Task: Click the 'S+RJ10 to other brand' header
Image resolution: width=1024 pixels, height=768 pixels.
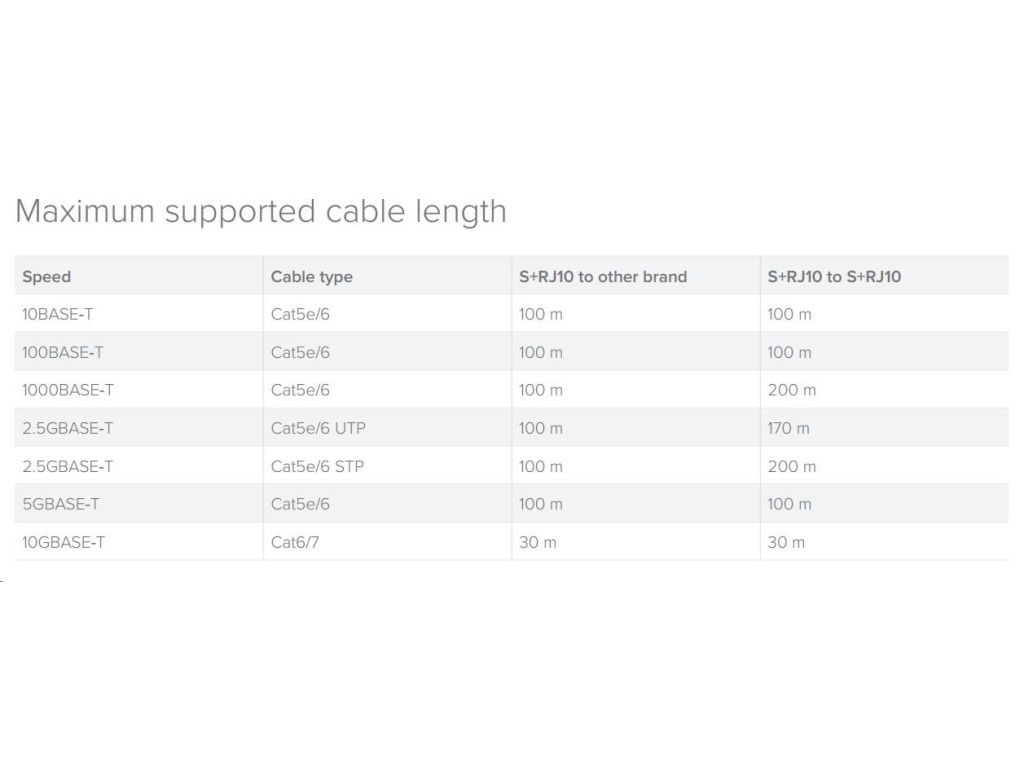Action: [x=602, y=277]
